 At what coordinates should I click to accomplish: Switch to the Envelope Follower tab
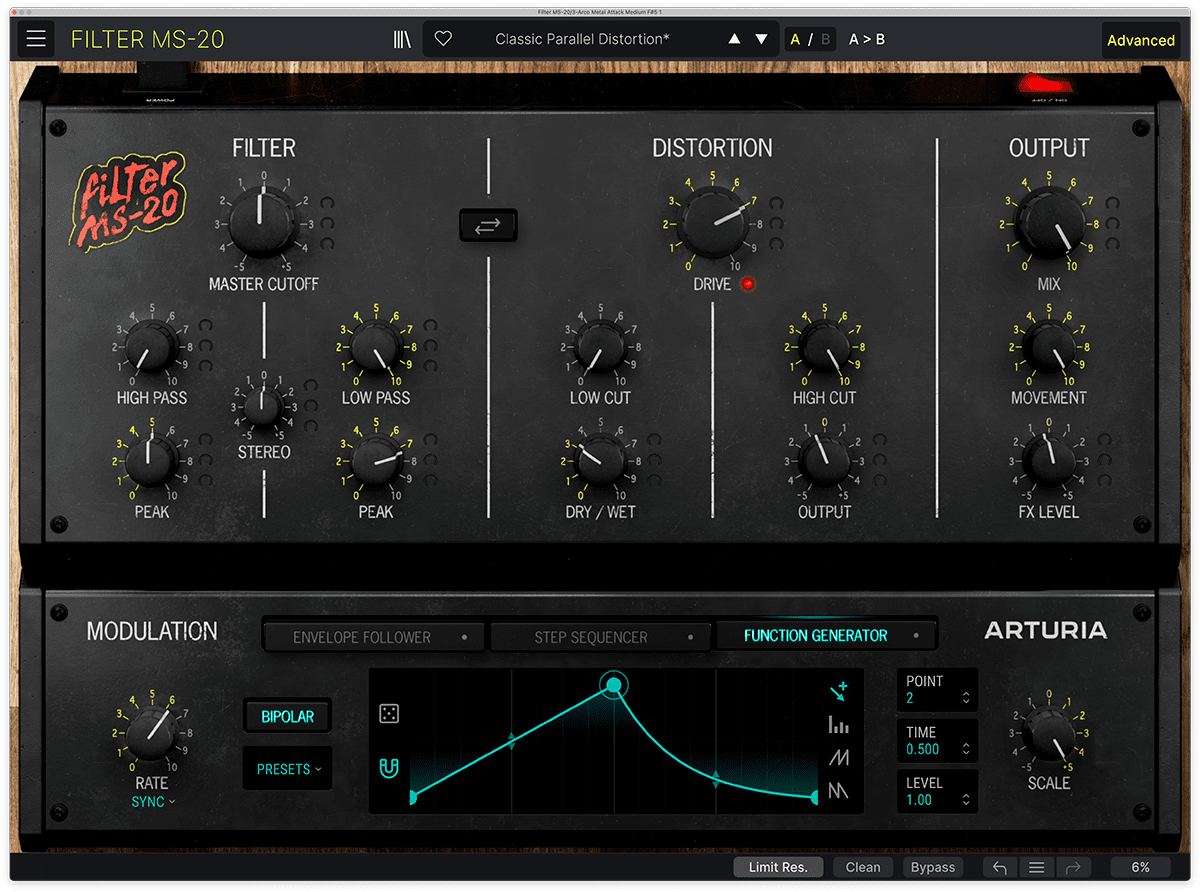373,637
